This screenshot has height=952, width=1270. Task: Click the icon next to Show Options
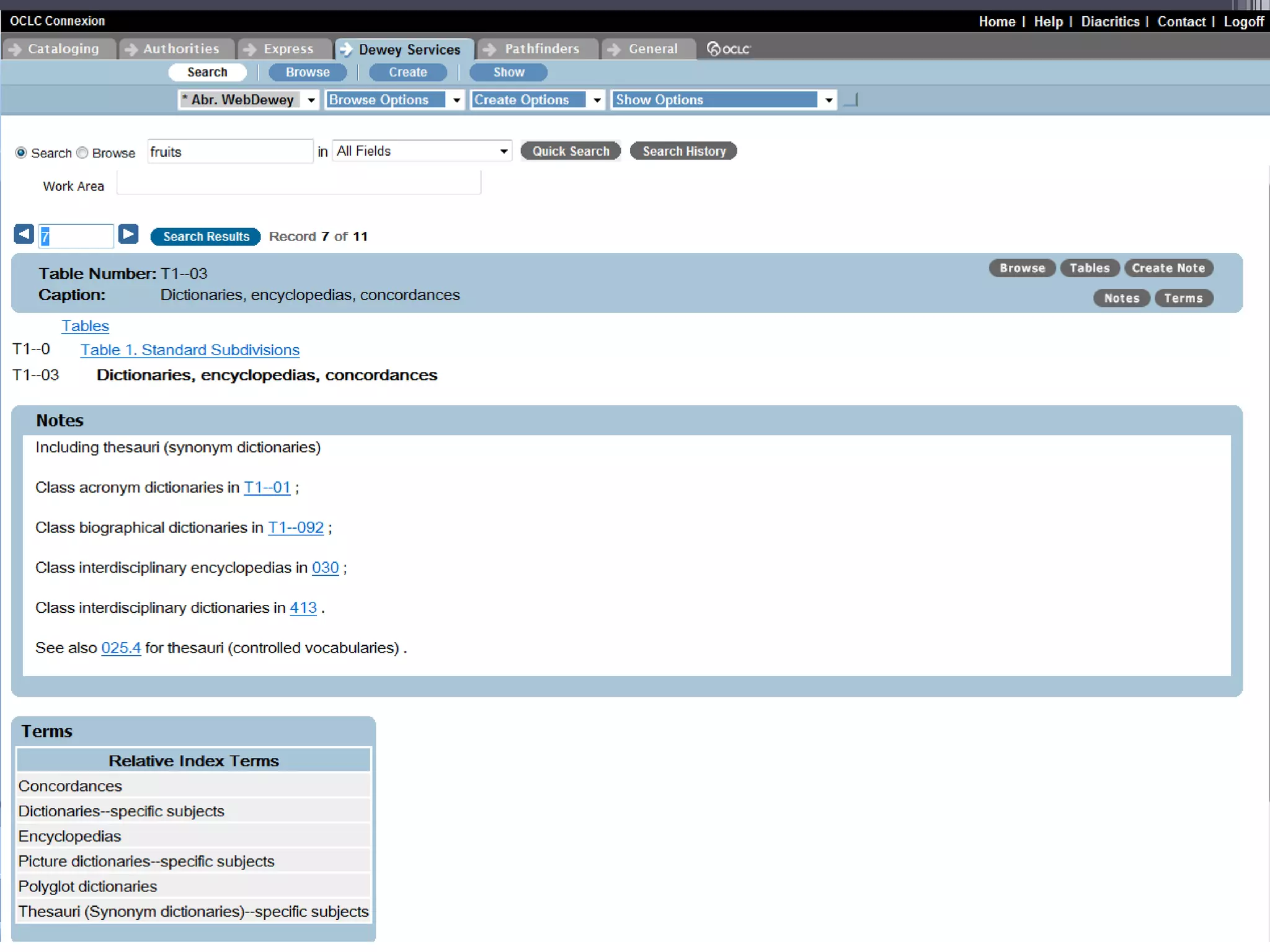(x=851, y=100)
